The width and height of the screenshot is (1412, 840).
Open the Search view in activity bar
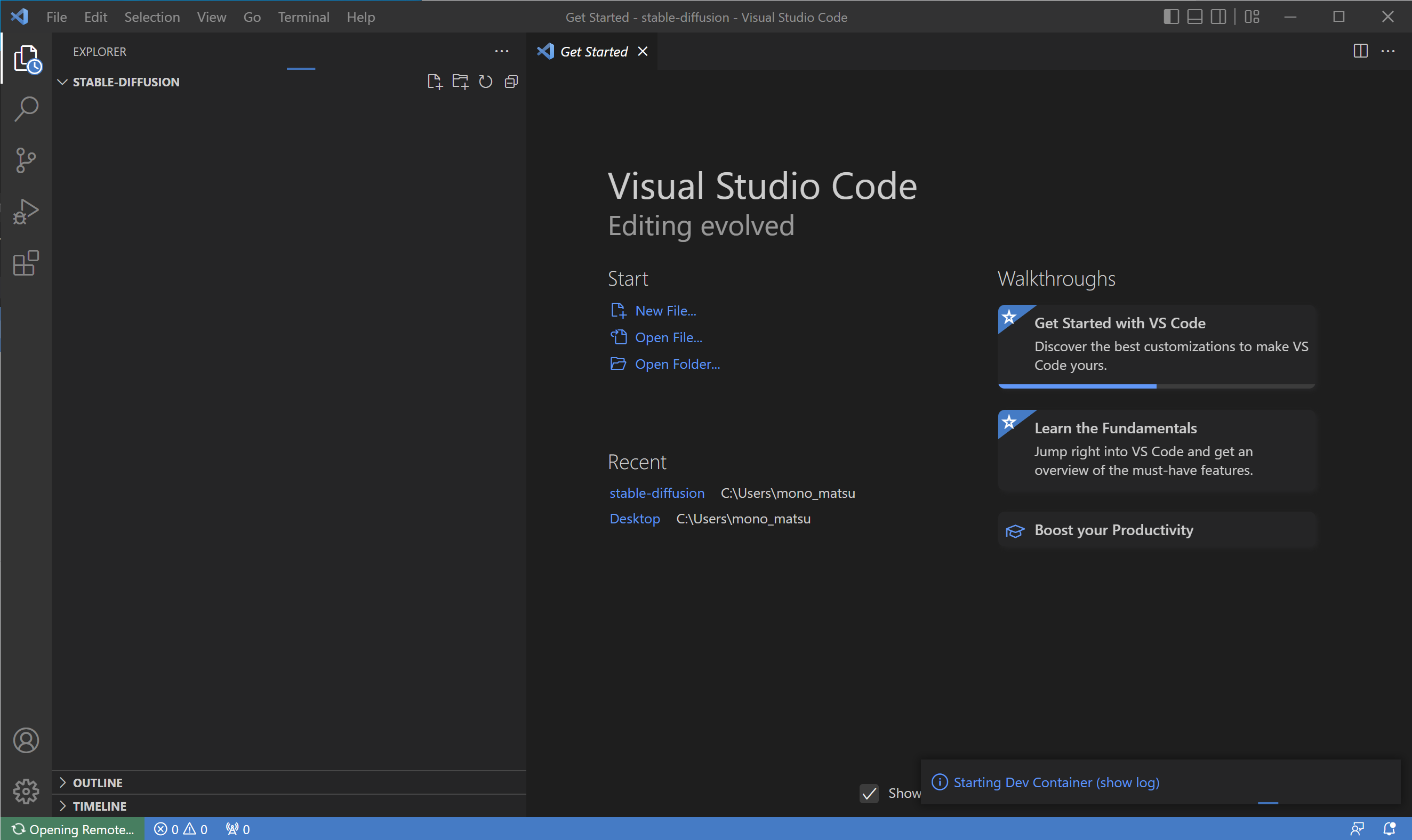(x=26, y=109)
